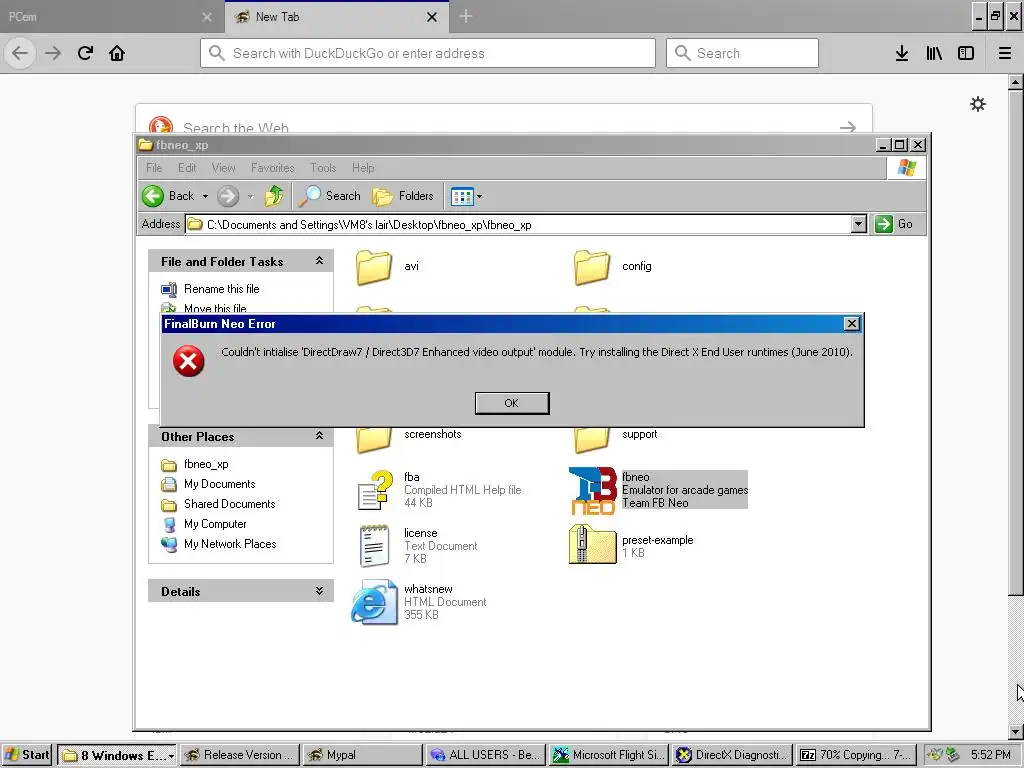Toggle the browser sidebar icon

tap(966, 53)
